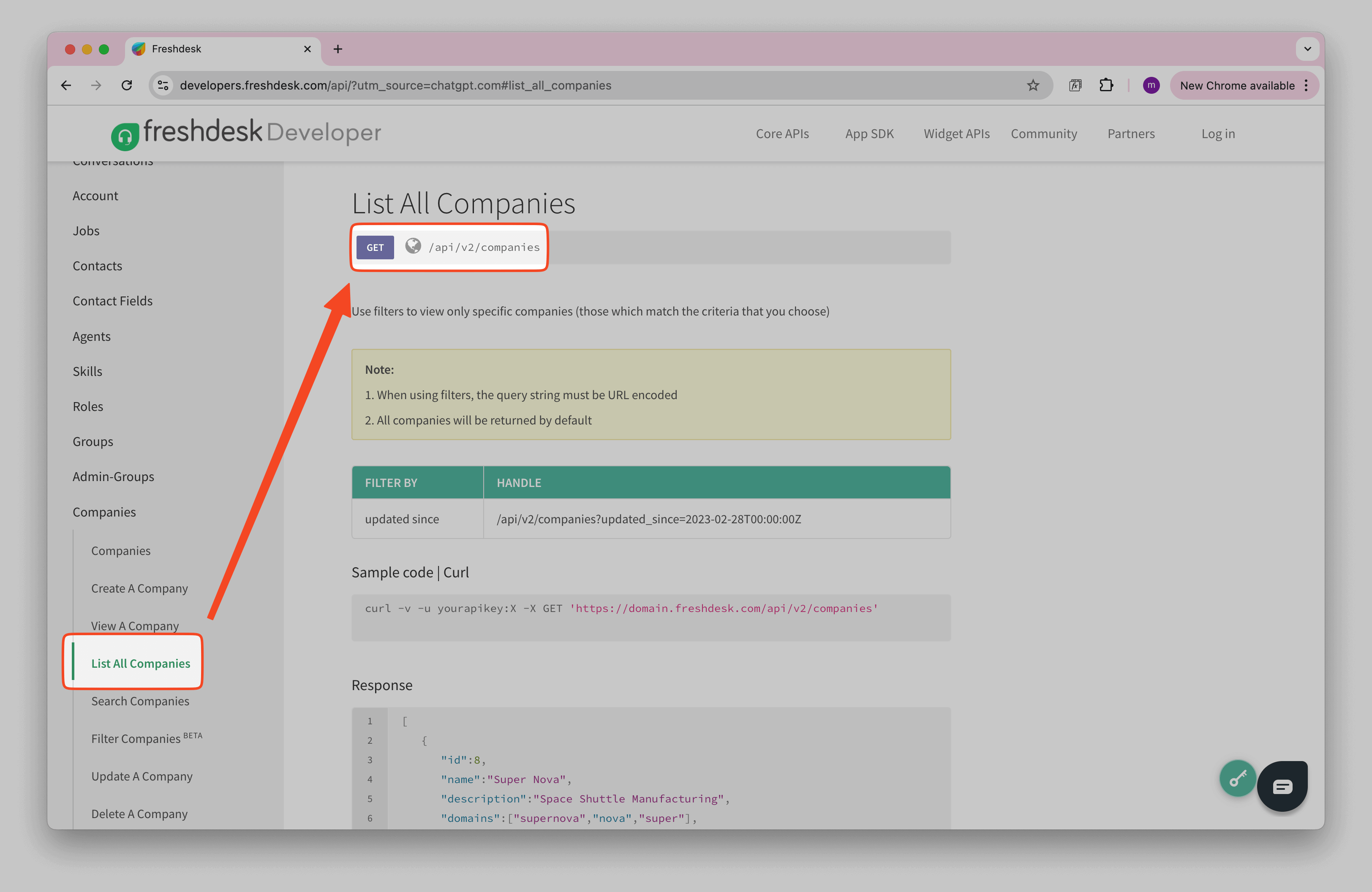Open Roles in the sidebar
1372x892 pixels.
[x=87, y=407]
